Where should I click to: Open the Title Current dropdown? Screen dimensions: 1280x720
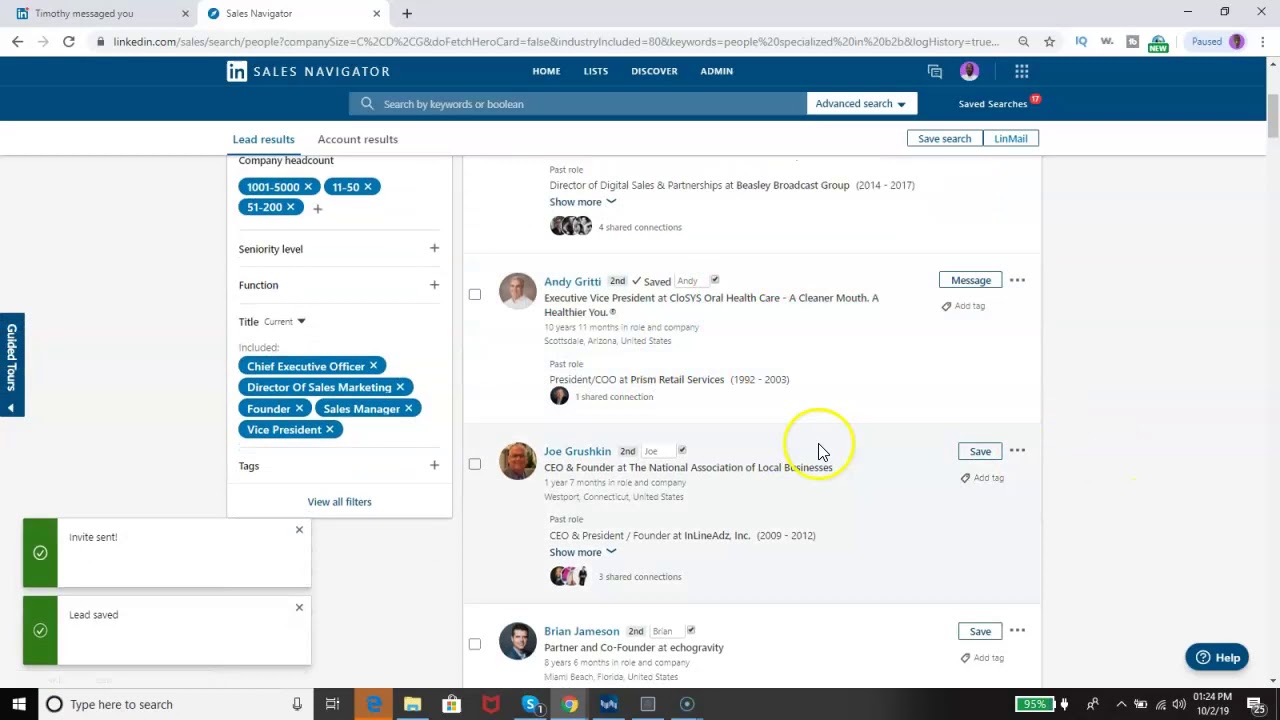coord(285,322)
